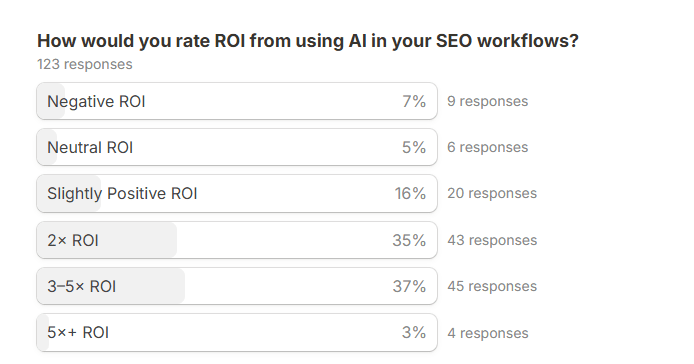Open the 20 responses count
This screenshot has width=694, height=364.
pos(492,194)
